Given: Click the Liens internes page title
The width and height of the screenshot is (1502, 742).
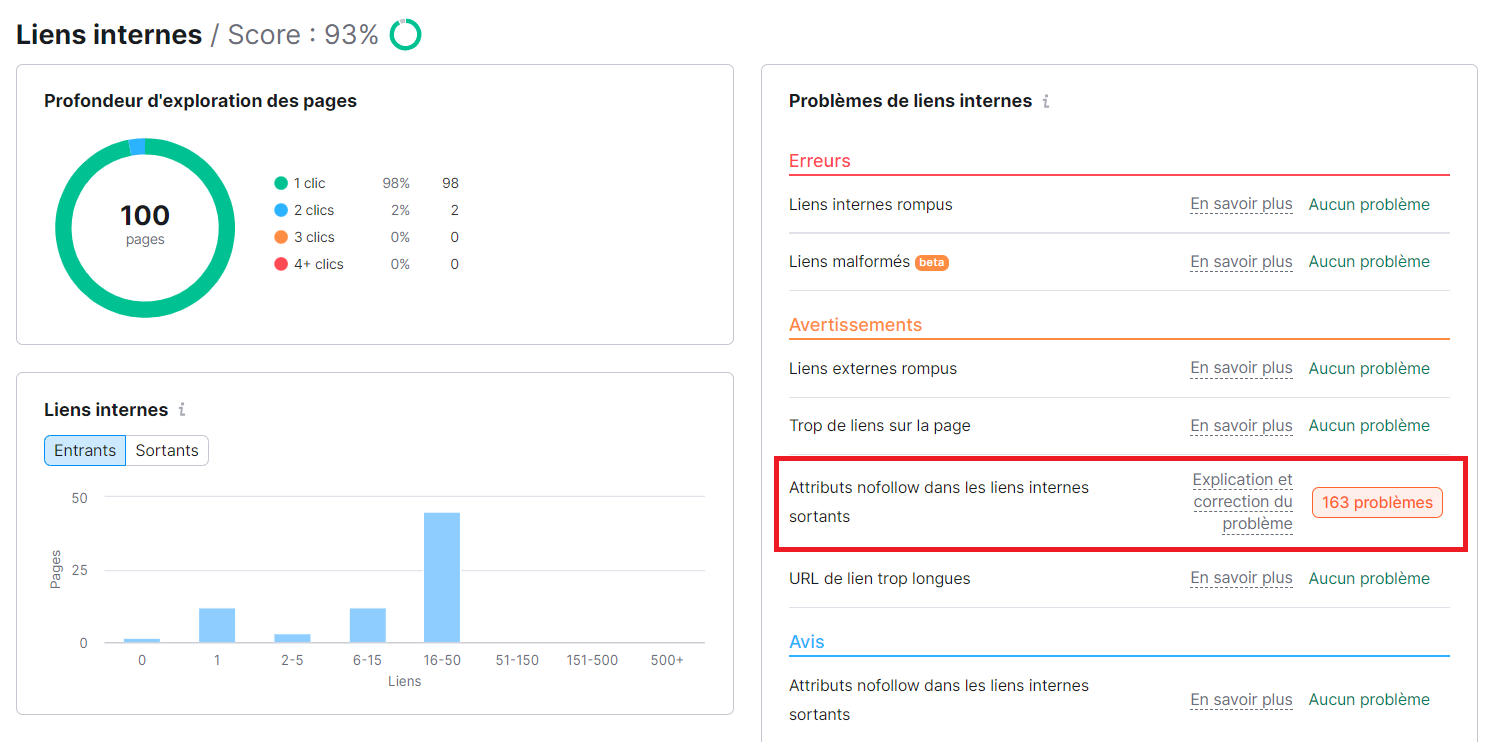Looking at the screenshot, I should point(109,35).
